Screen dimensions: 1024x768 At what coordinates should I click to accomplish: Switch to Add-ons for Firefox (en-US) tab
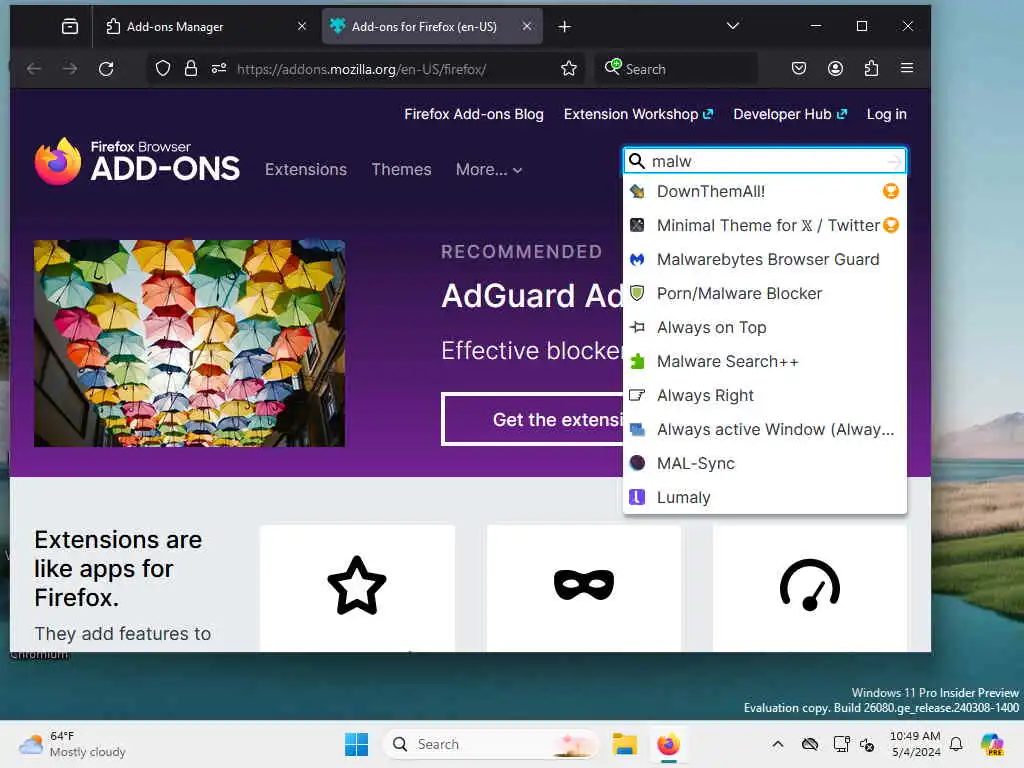[432, 27]
